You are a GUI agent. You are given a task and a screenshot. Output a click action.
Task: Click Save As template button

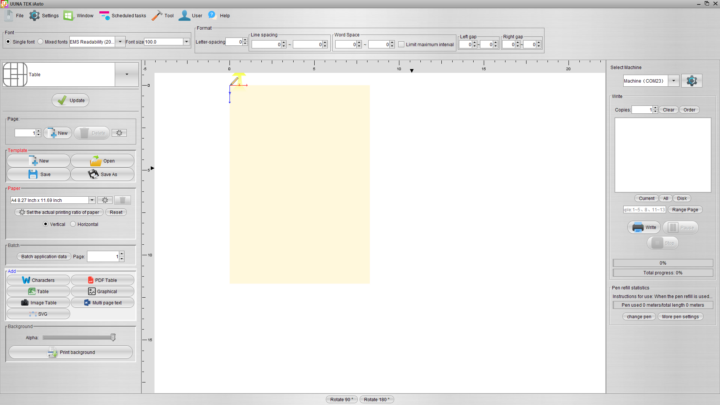point(102,174)
